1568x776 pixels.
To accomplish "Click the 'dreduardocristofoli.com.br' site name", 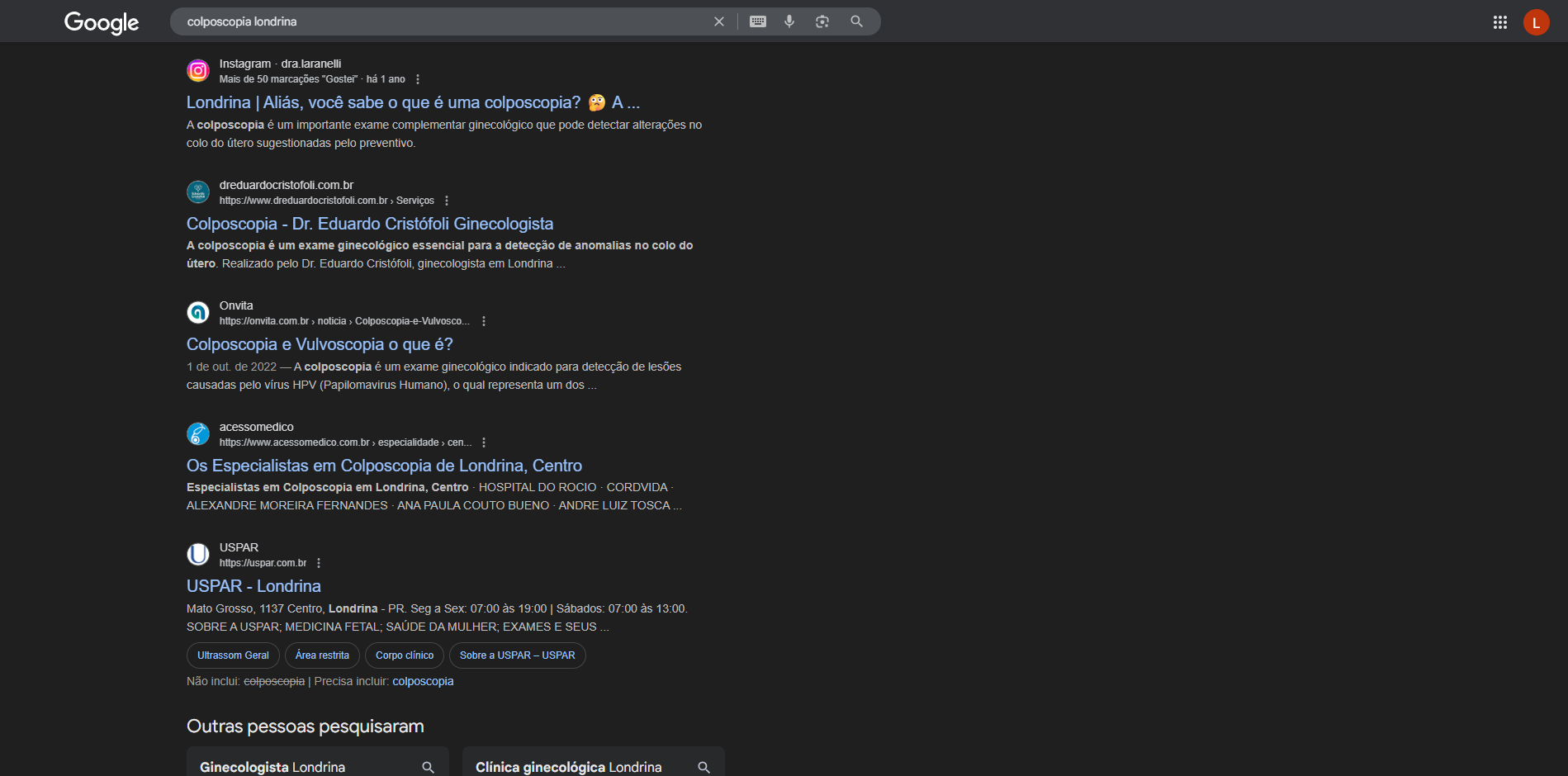I will tap(287, 185).
